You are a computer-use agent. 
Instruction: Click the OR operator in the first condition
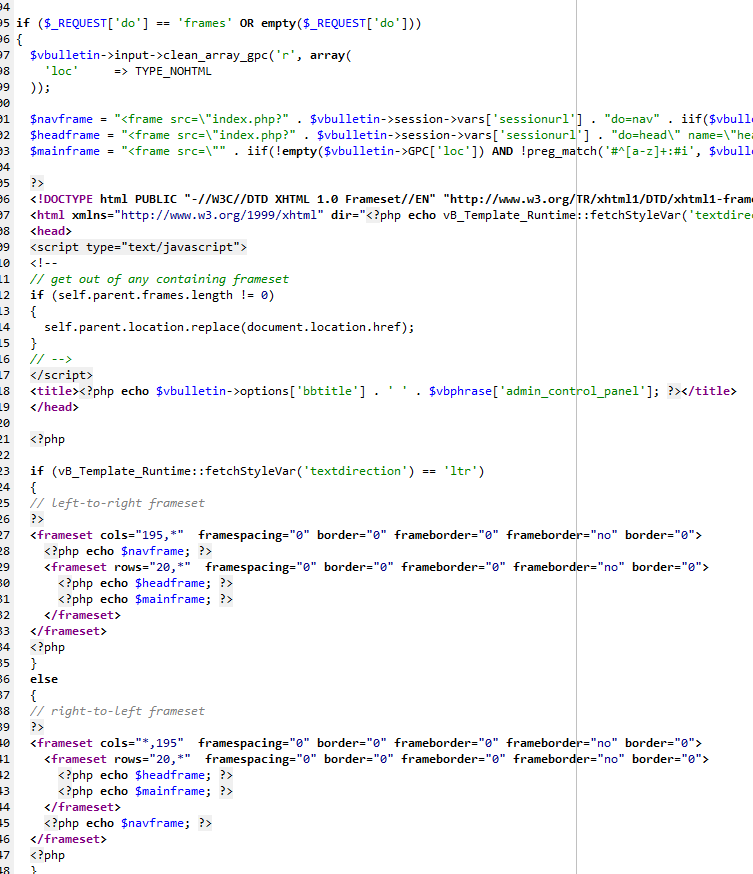point(247,23)
